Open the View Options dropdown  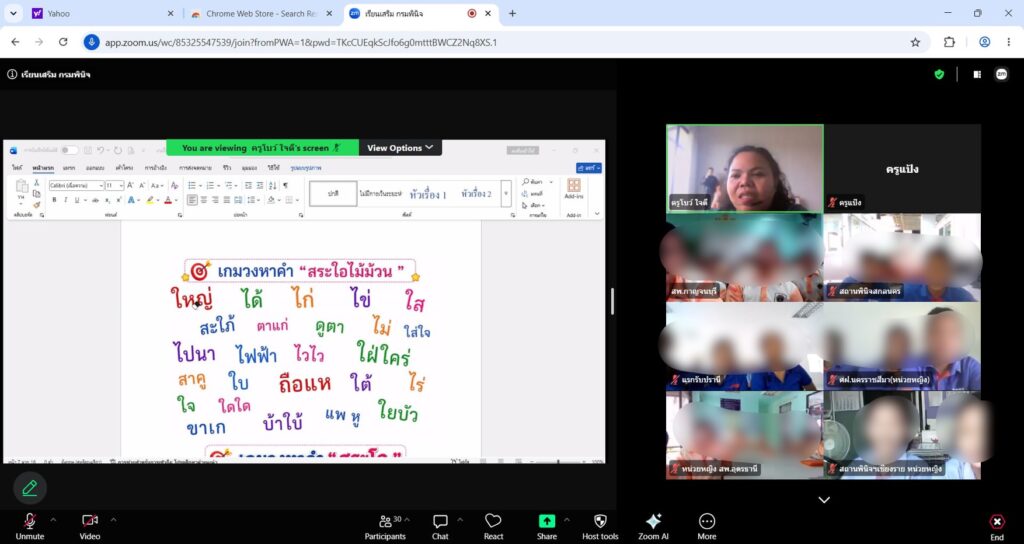pyautogui.click(x=400, y=148)
